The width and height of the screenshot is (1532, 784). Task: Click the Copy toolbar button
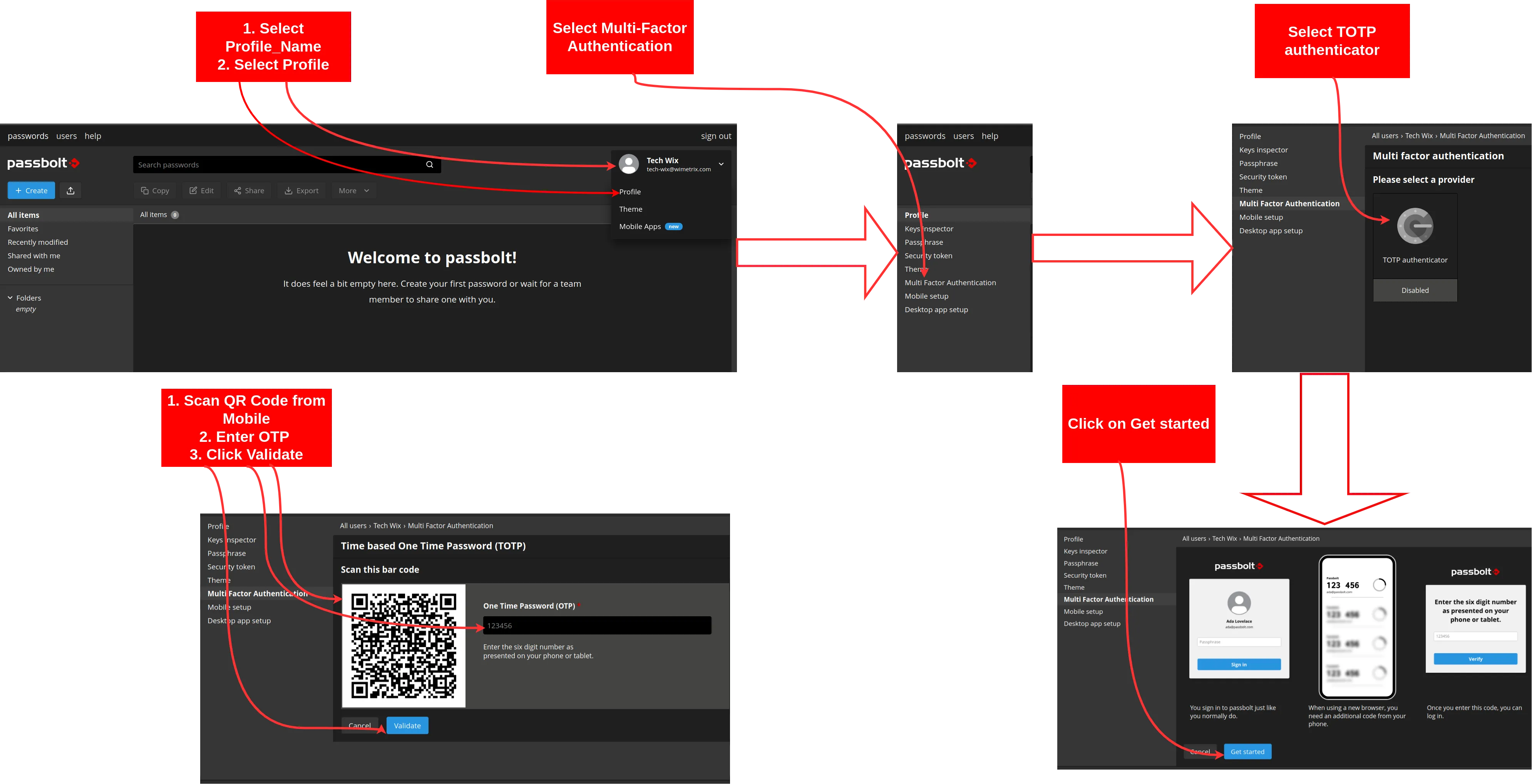click(x=155, y=190)
